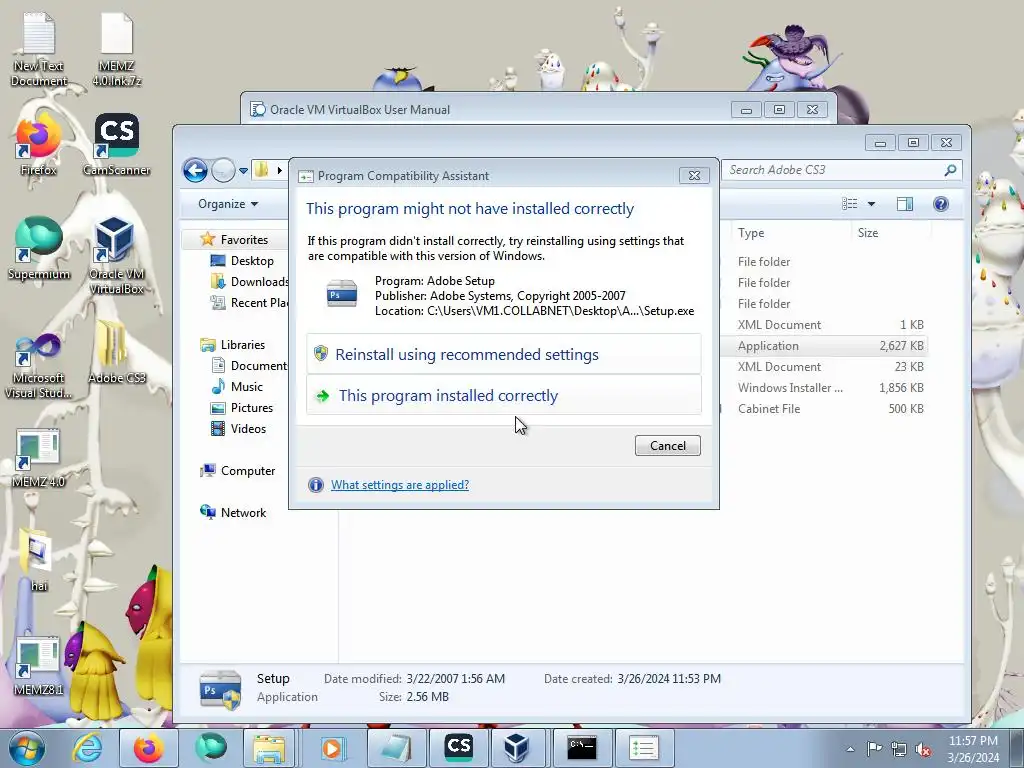Select the MEMZ 4.0 desktop shortcut

coord(39,458)
